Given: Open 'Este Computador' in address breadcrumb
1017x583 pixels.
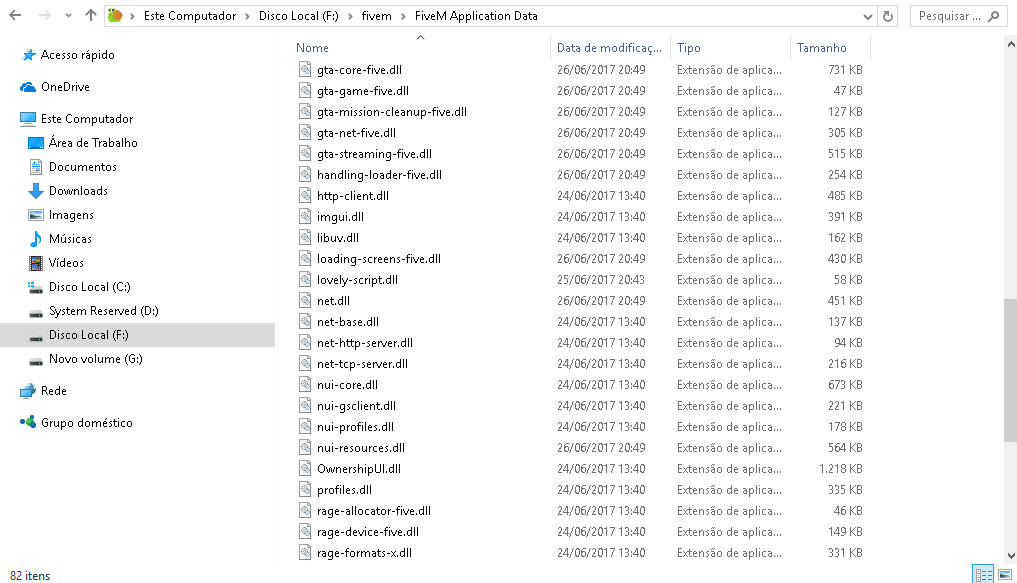Looking at the screenshot, I should tap(190, 16).
